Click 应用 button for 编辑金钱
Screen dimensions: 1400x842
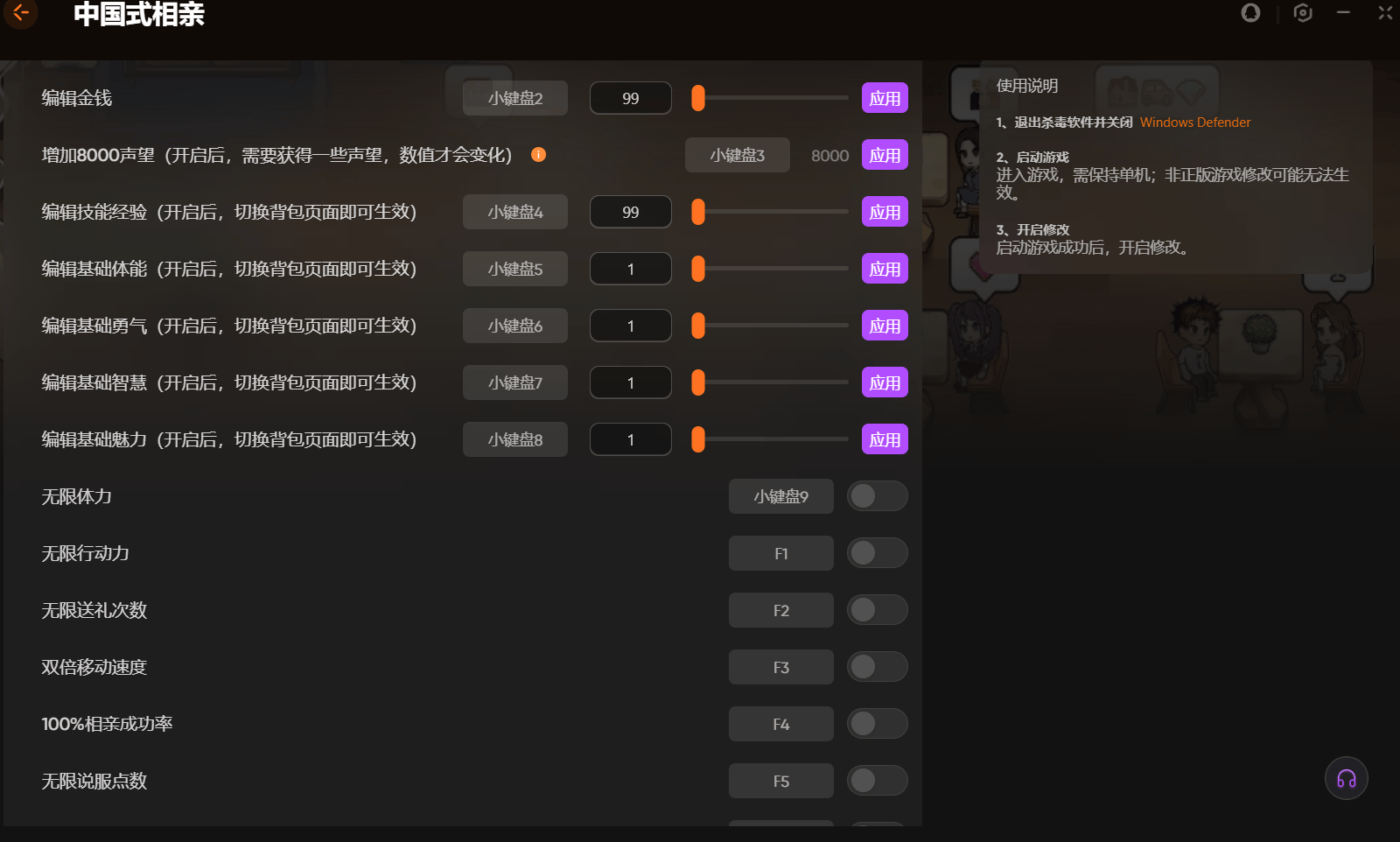pos(885,98)
